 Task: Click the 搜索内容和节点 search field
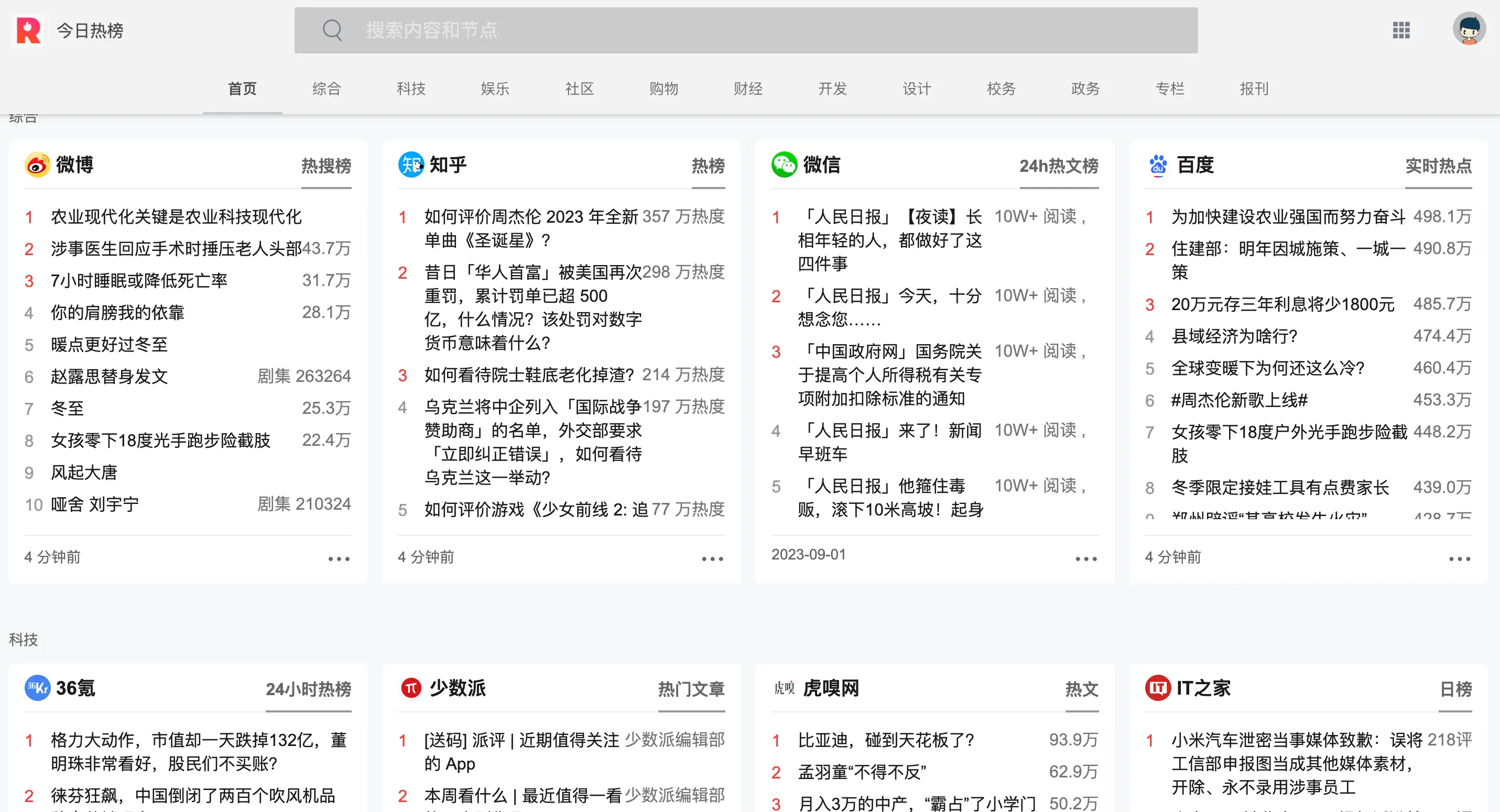[x=745, y=30]
